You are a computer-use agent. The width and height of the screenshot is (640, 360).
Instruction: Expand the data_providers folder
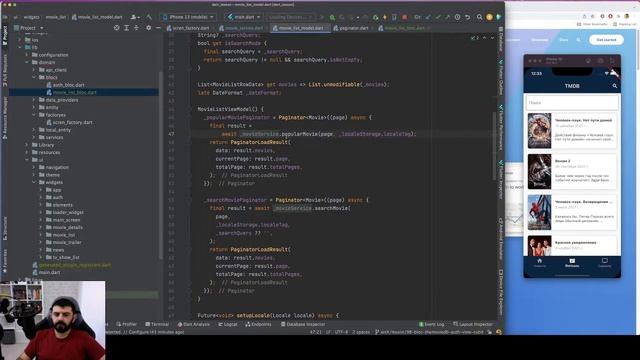(x=34, y=100)
